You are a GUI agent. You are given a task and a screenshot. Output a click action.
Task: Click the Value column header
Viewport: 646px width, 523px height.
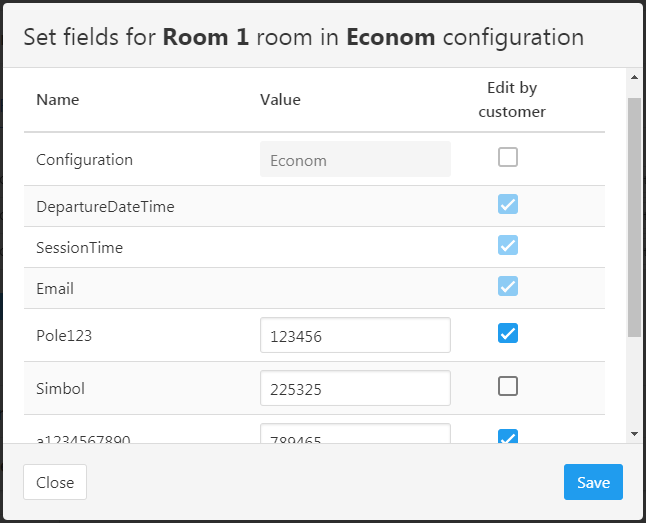(x=280, y=100)
